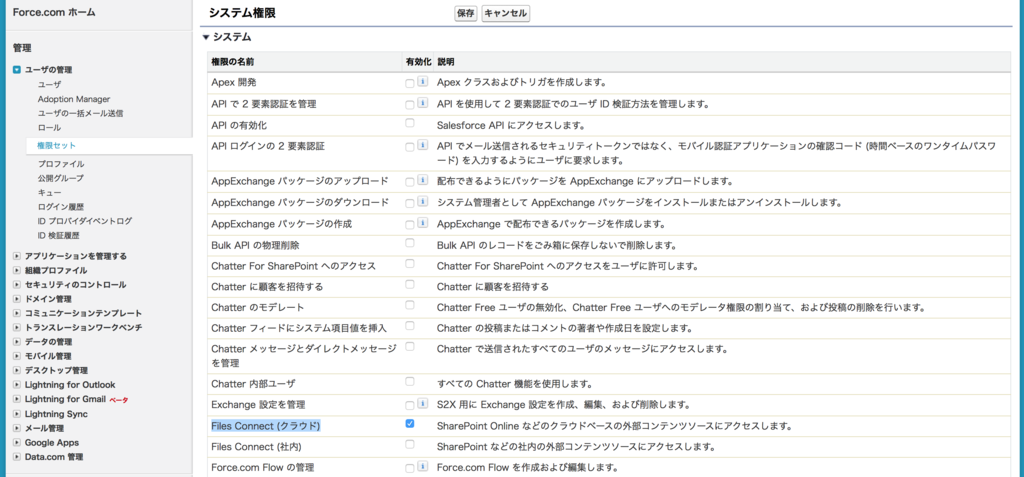Screen dimensions: 1024x477
Task: Enable Chatter フィードにシステム項目値を挿入 checkbox
Action: (x=409, y=325)
